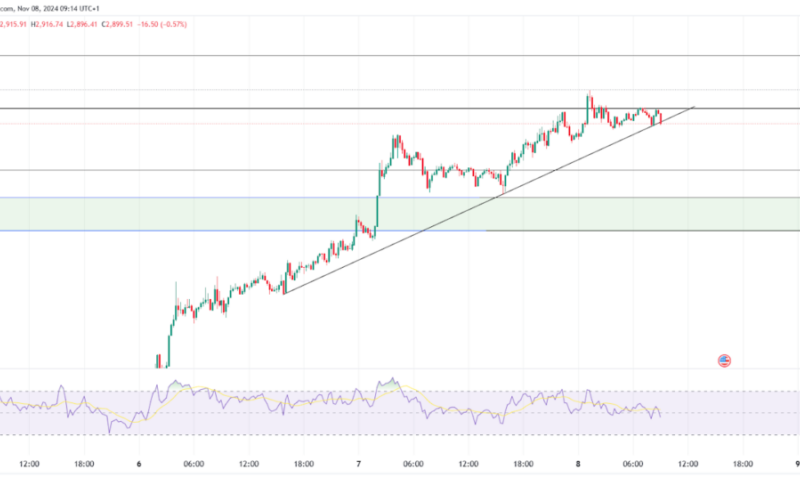Click the low value L2,896.41
Image resolution: width=800 pixels, height=494 pixels.
click(x=82, y=24)
